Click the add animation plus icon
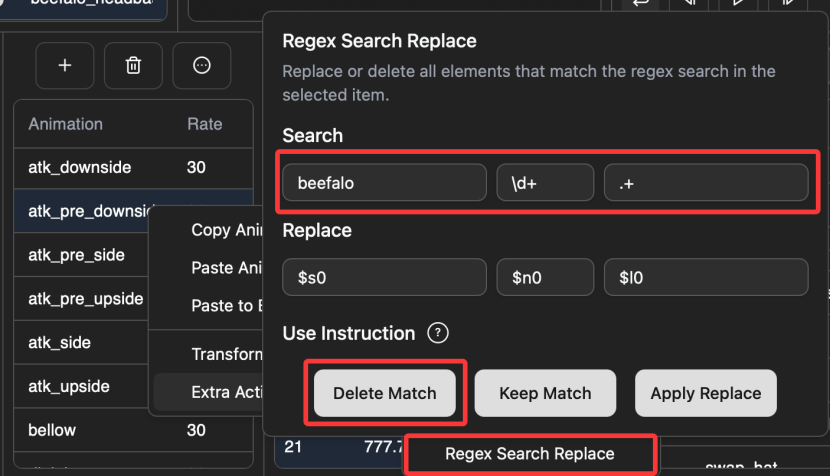This screenshot has height=476, width=830. tap(65, 66)
